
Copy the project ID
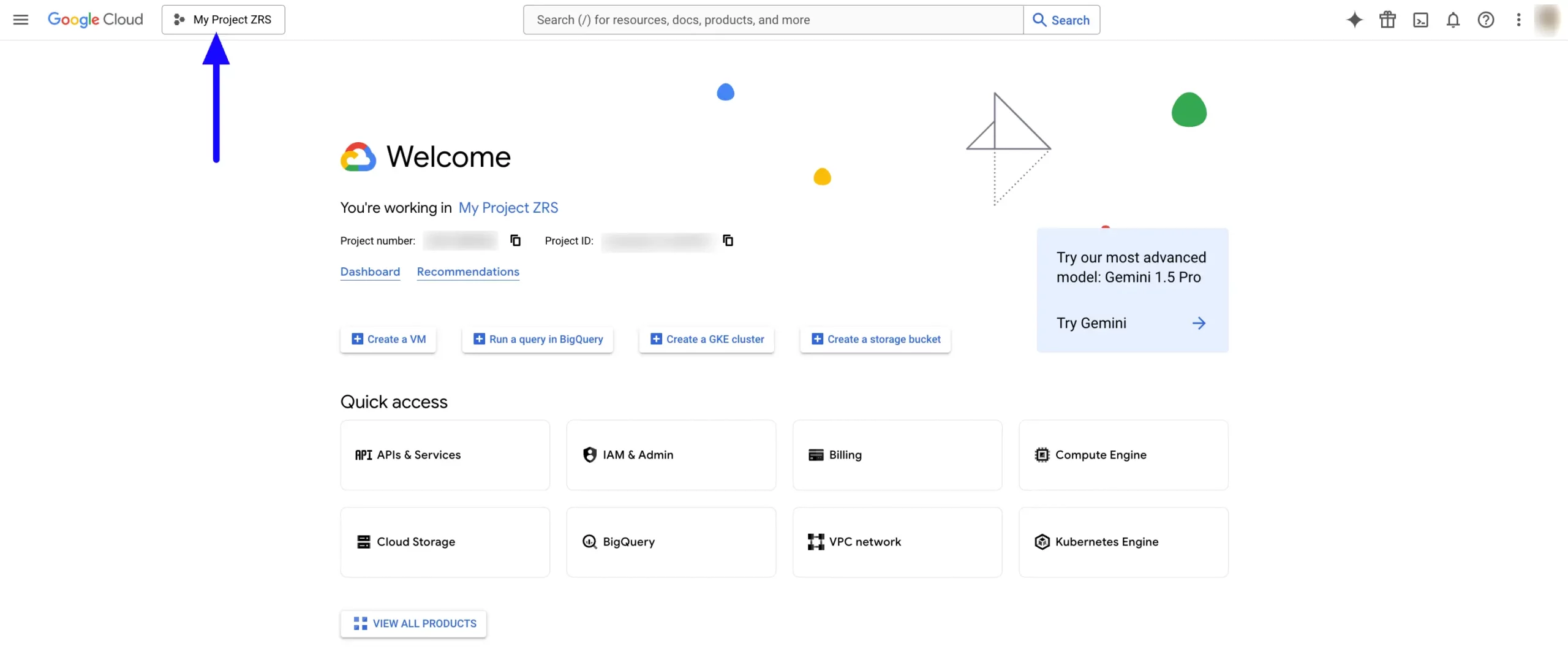tap(728, 240)
